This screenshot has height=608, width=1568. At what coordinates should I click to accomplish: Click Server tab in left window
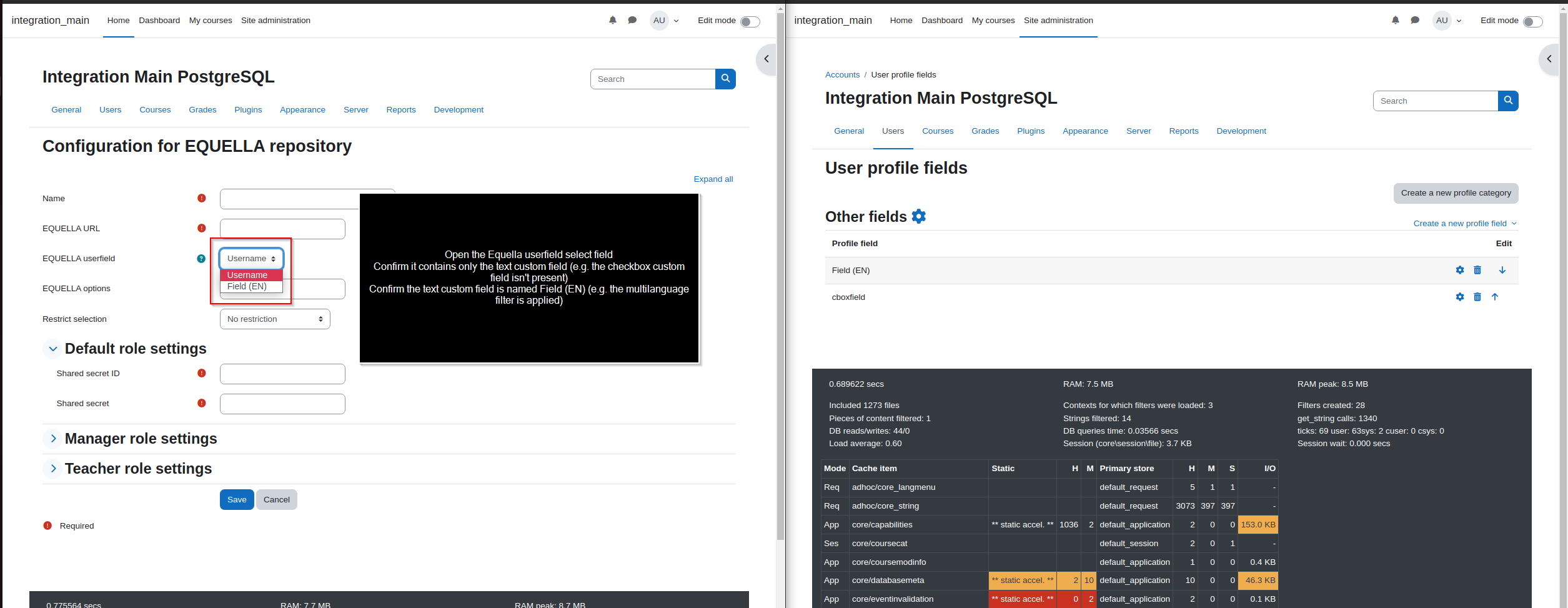pos(355,110)
